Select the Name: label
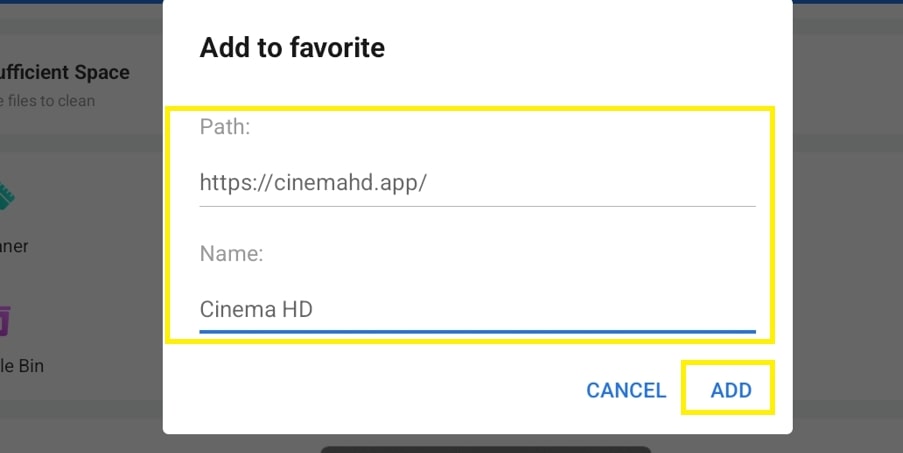The width and height of the screenshot is (903, 453). click(232, 253)
